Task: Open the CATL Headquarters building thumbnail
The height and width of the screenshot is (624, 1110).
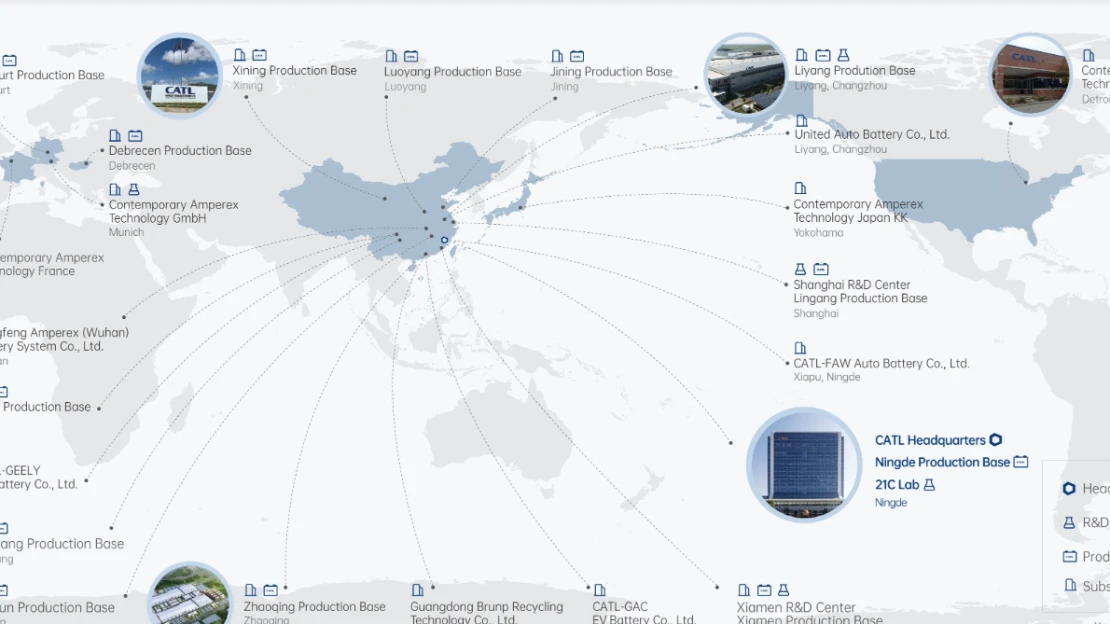Action: click(804, 465)
